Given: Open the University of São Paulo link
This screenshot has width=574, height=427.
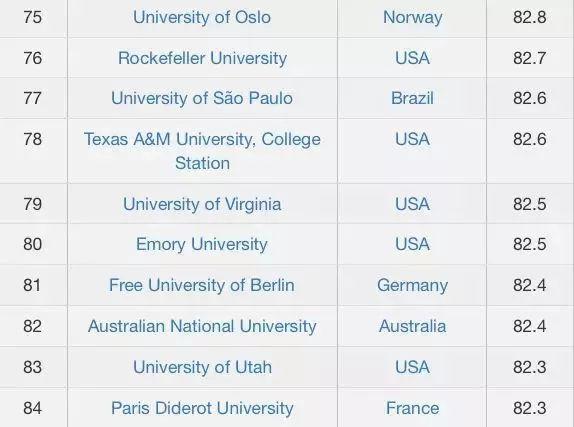Looking at the screenshot, I should coord(202,98).
